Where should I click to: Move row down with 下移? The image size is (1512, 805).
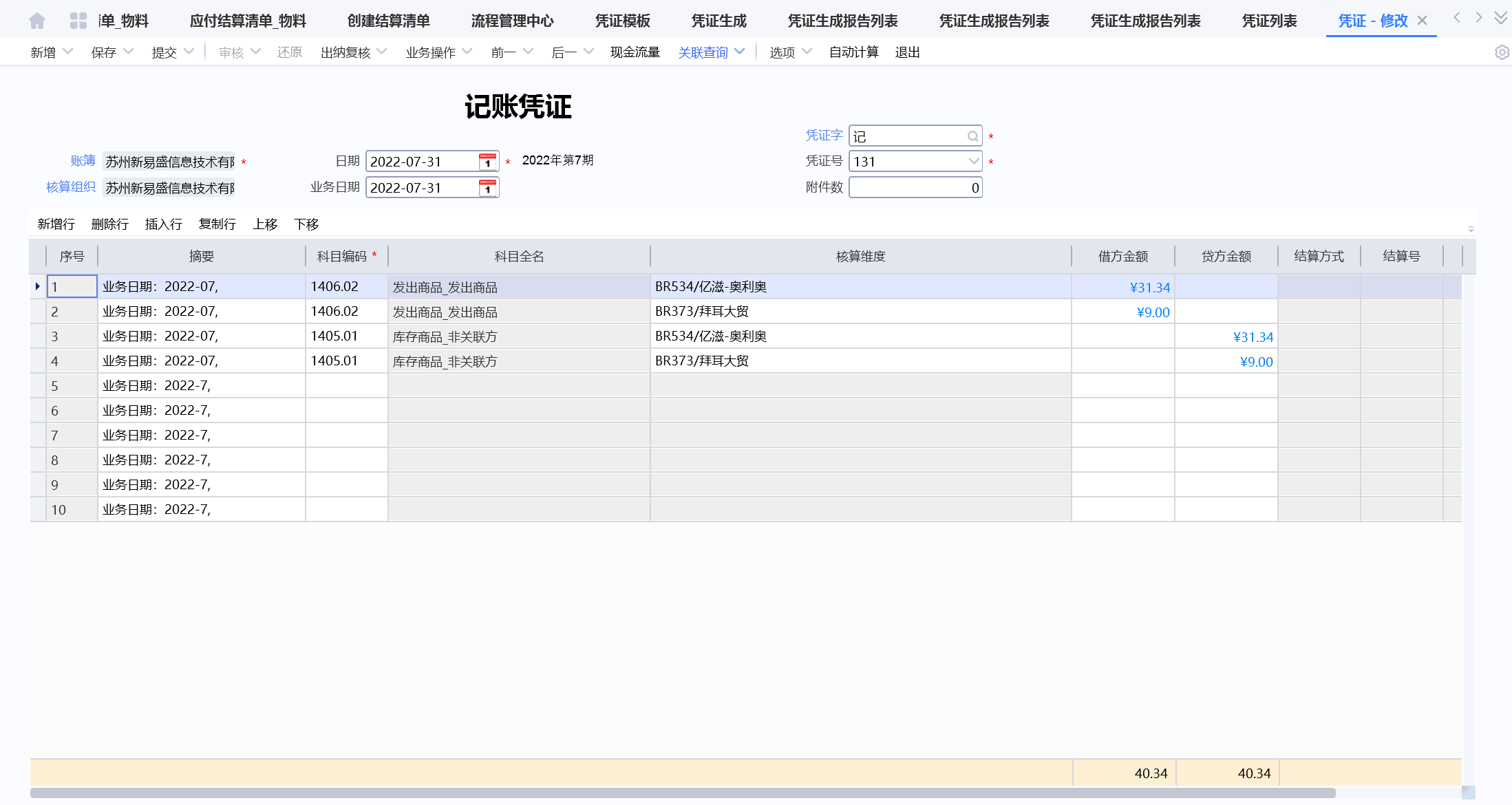[306, 224]
